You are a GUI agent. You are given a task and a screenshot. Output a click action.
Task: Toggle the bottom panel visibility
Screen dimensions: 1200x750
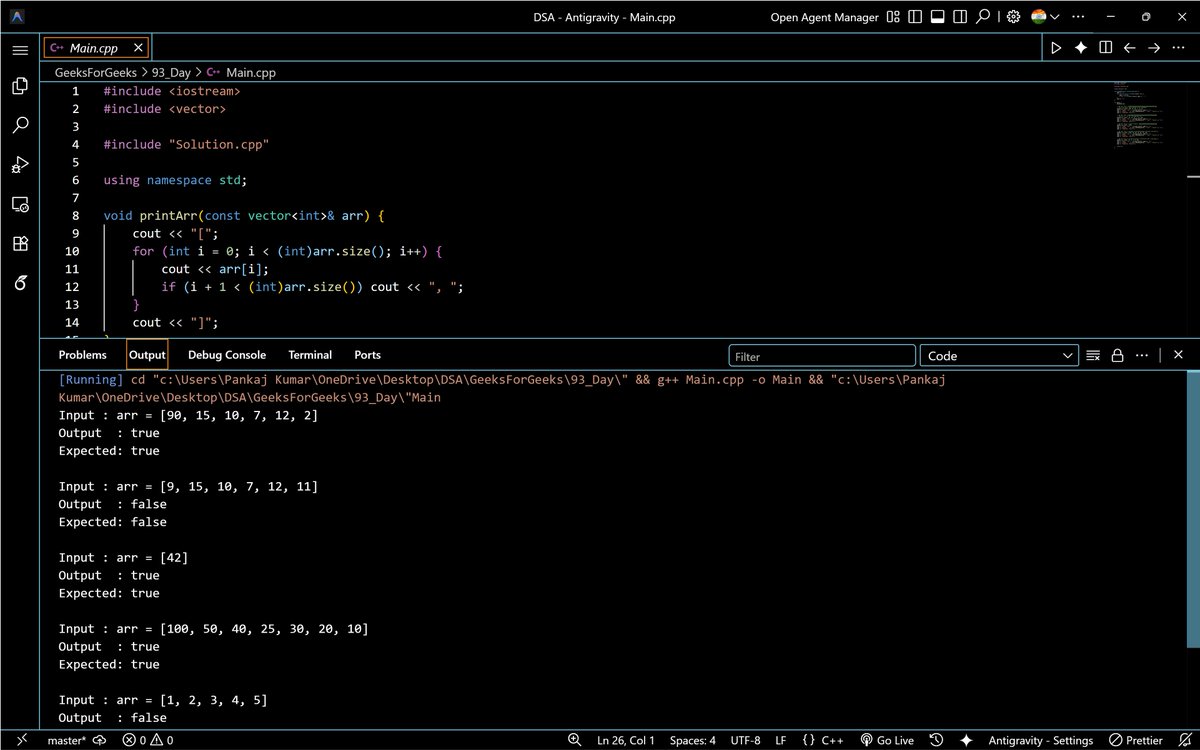click(938, 17)
